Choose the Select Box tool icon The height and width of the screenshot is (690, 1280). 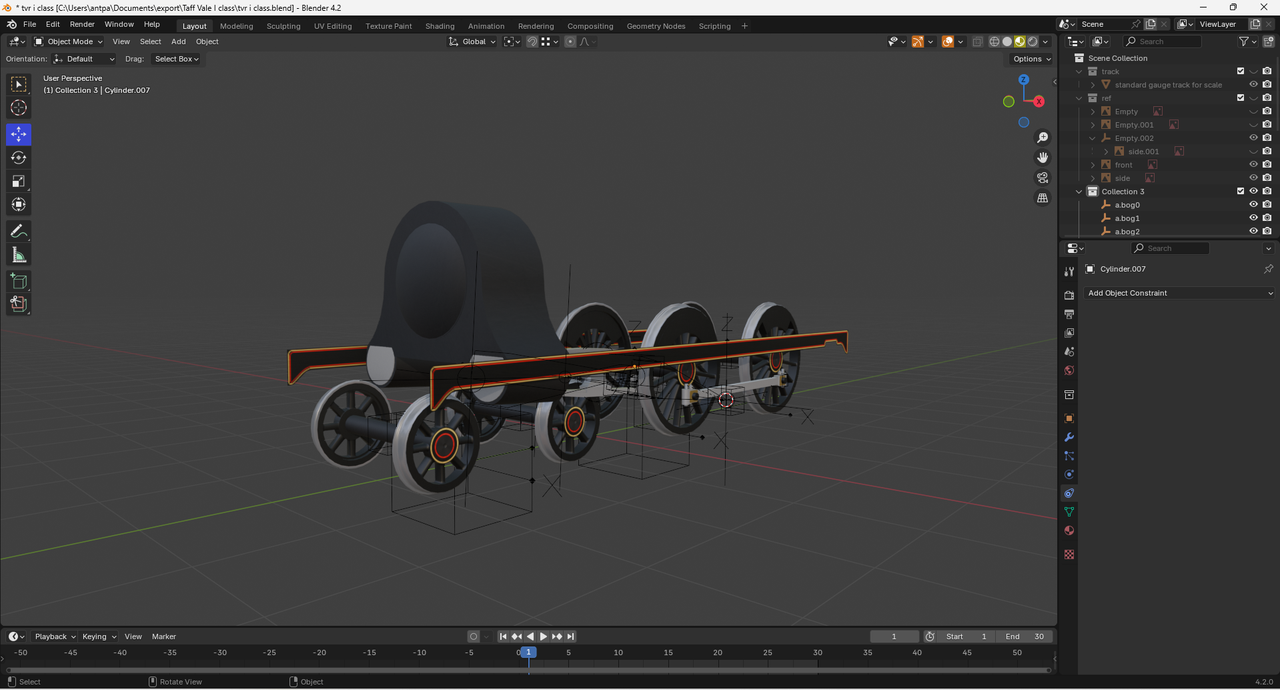pyautogui.click(x=19, y=85)
